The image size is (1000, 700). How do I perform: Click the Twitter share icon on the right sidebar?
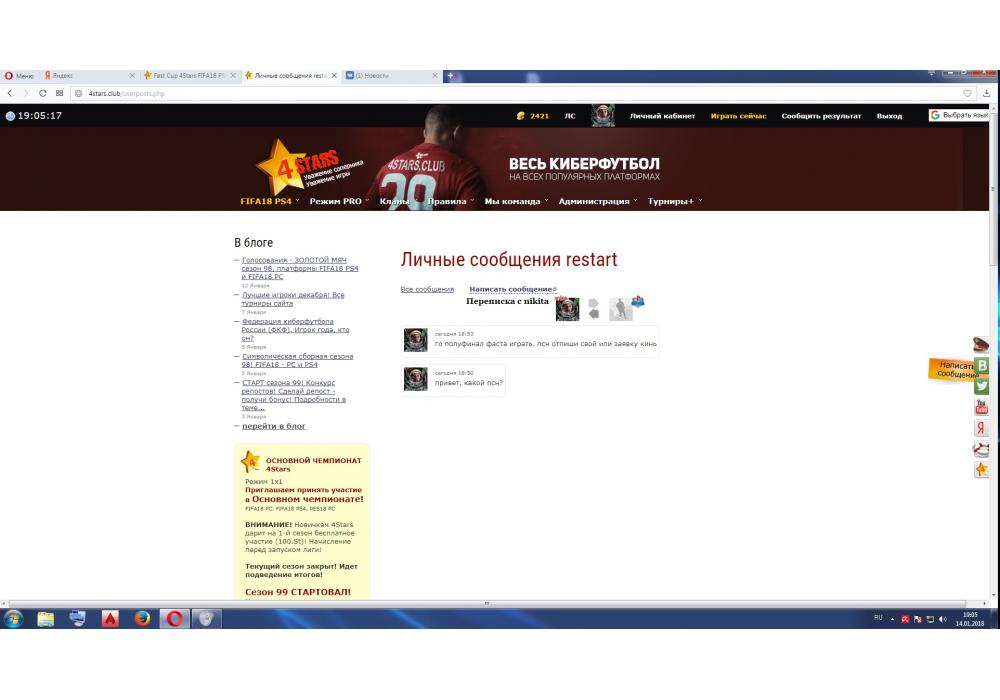982,386
